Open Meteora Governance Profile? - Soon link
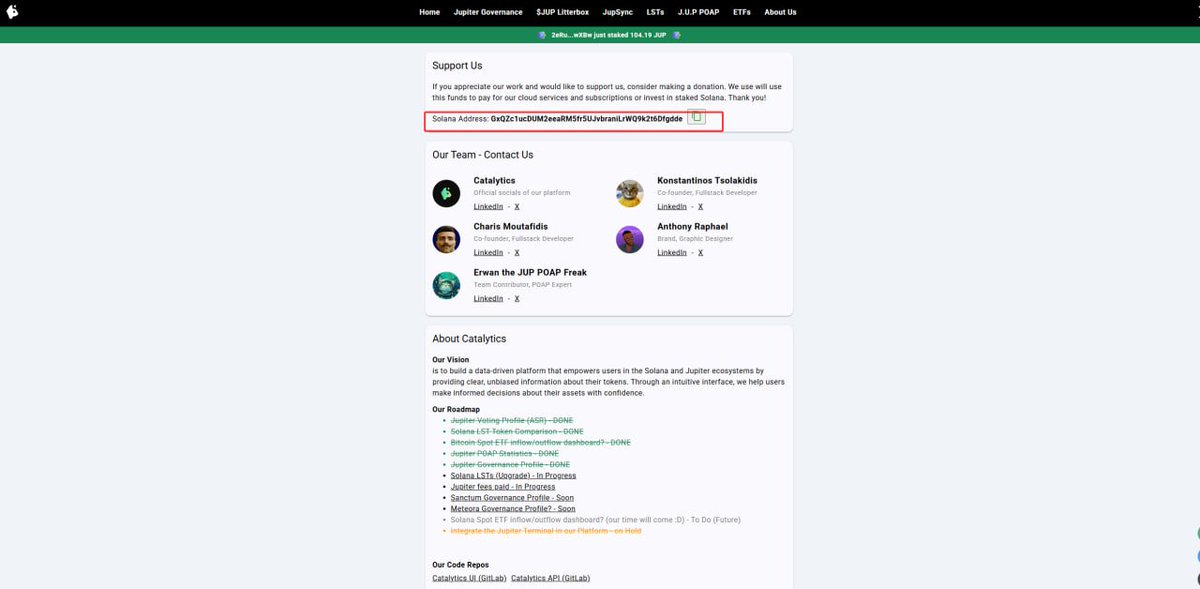 pos(513,508)
